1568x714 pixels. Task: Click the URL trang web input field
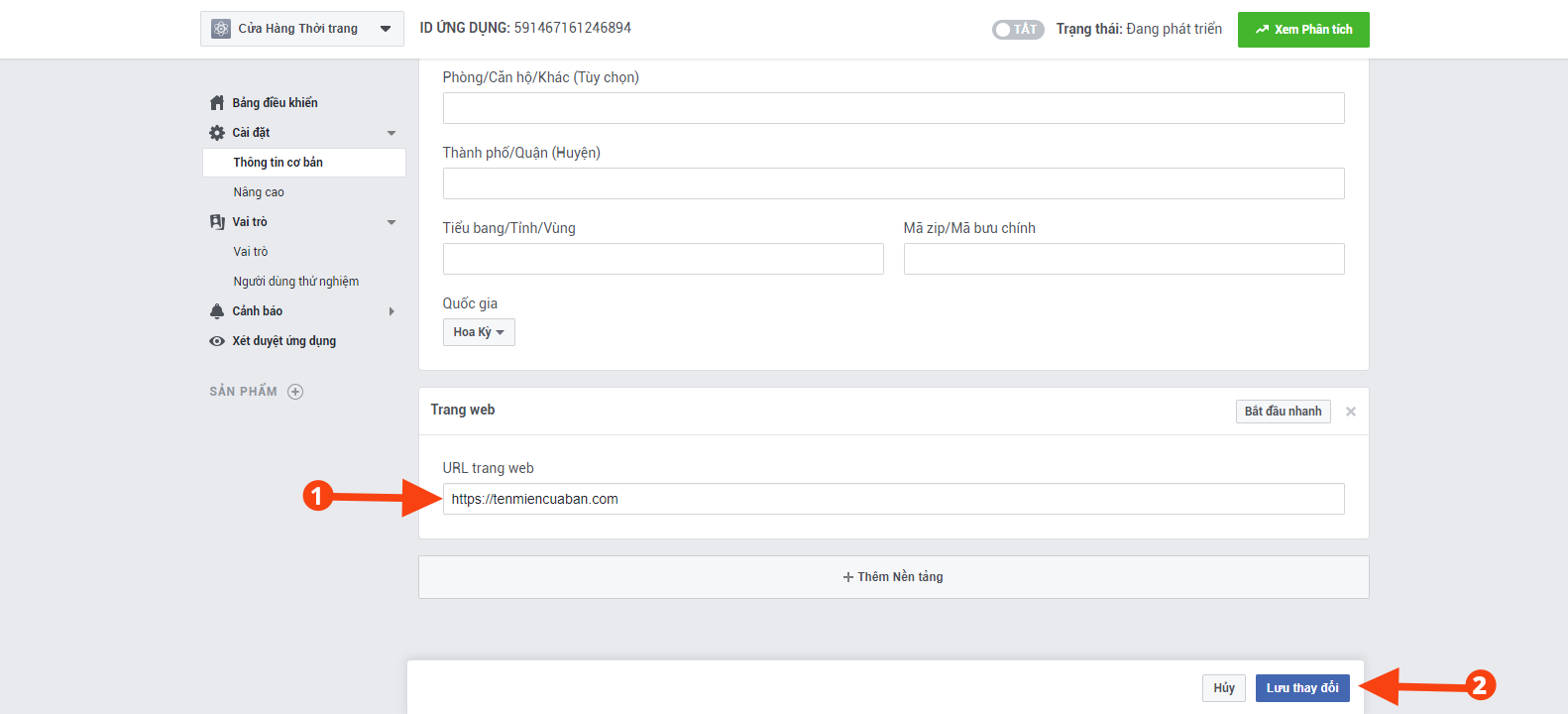pyautogui.click(x=892, y=499)
